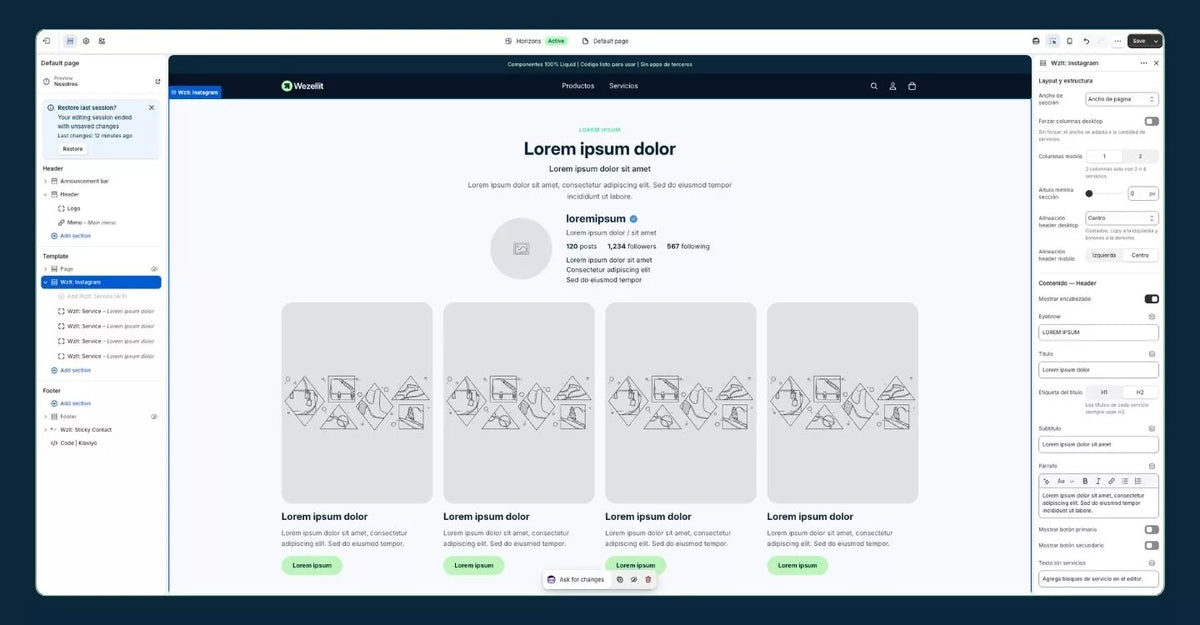This screenshot has height=625, width=1200.
Task: Apply italic in Párrafo editor
Action: coord(1098,481)
